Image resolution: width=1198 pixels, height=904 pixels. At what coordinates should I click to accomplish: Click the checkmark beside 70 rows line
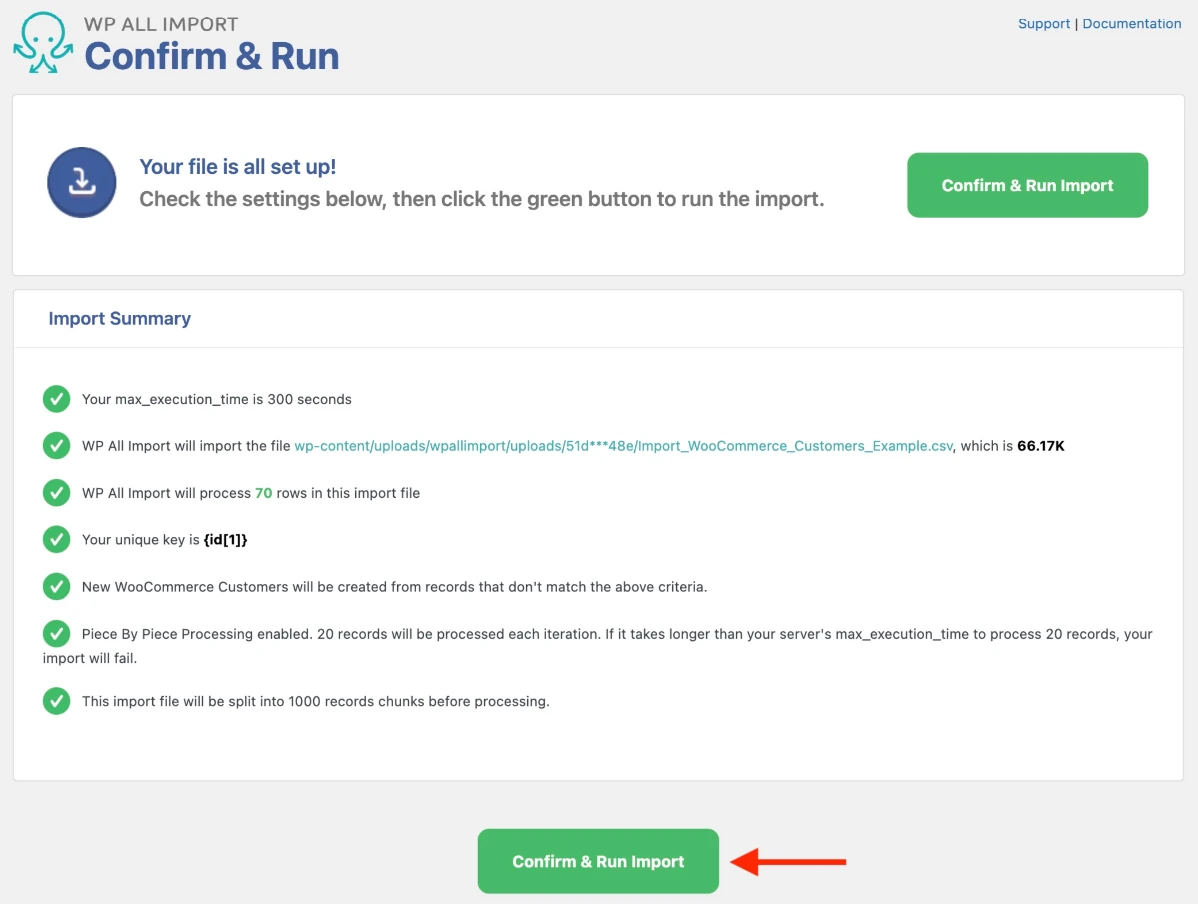pos(57,493)
